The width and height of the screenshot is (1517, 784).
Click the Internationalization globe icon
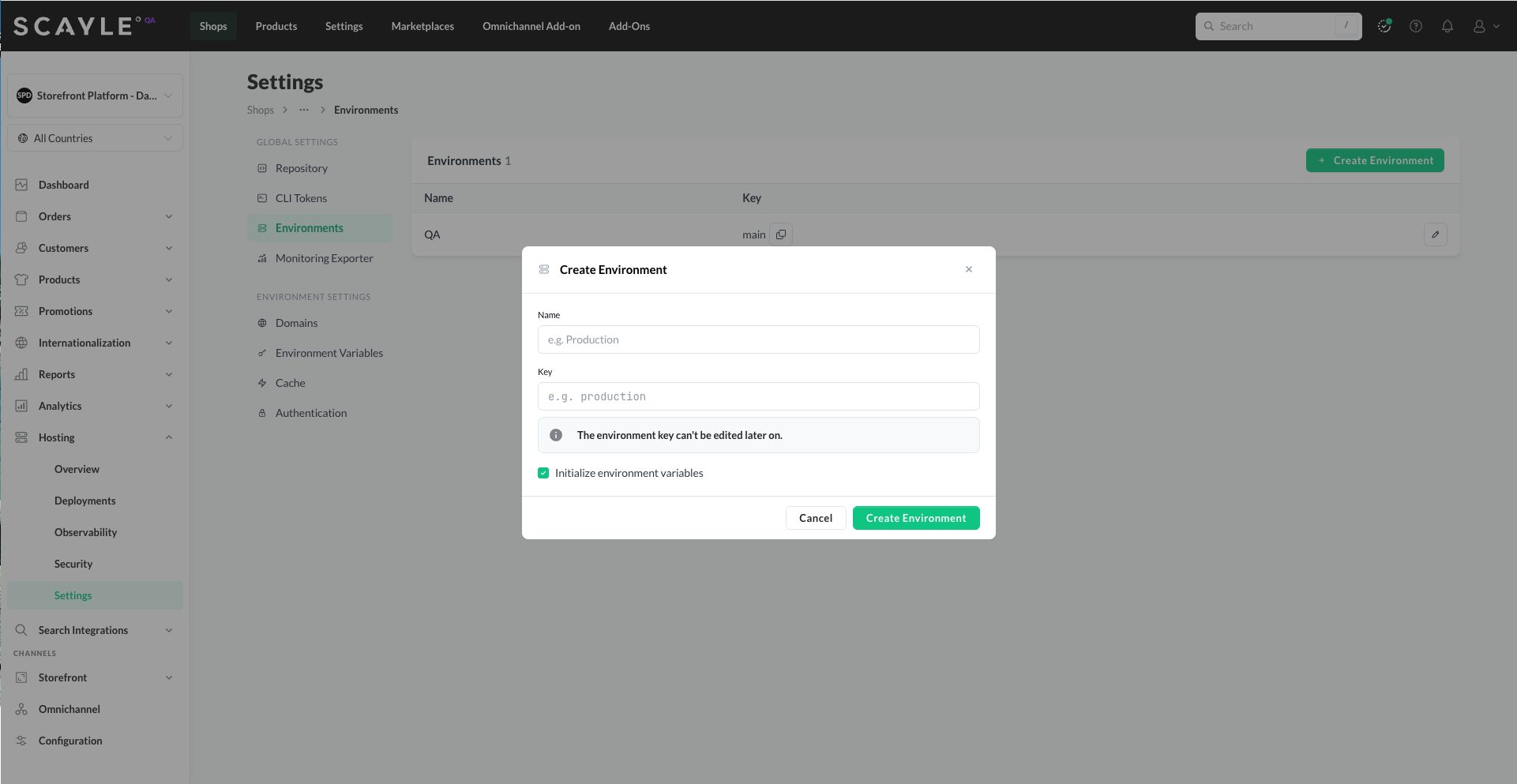(21, 343)
